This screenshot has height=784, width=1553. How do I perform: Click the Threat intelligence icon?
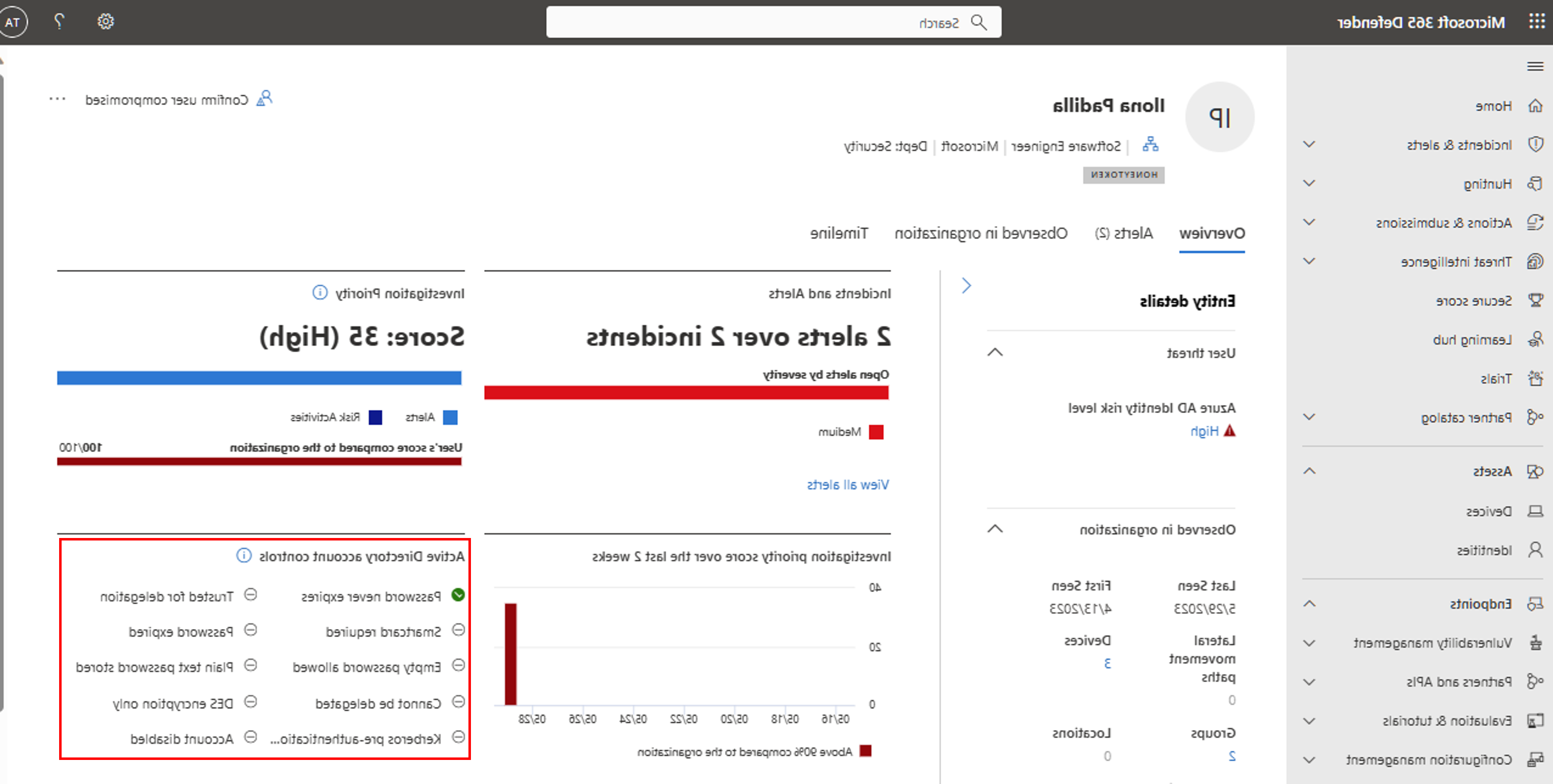1536,262
